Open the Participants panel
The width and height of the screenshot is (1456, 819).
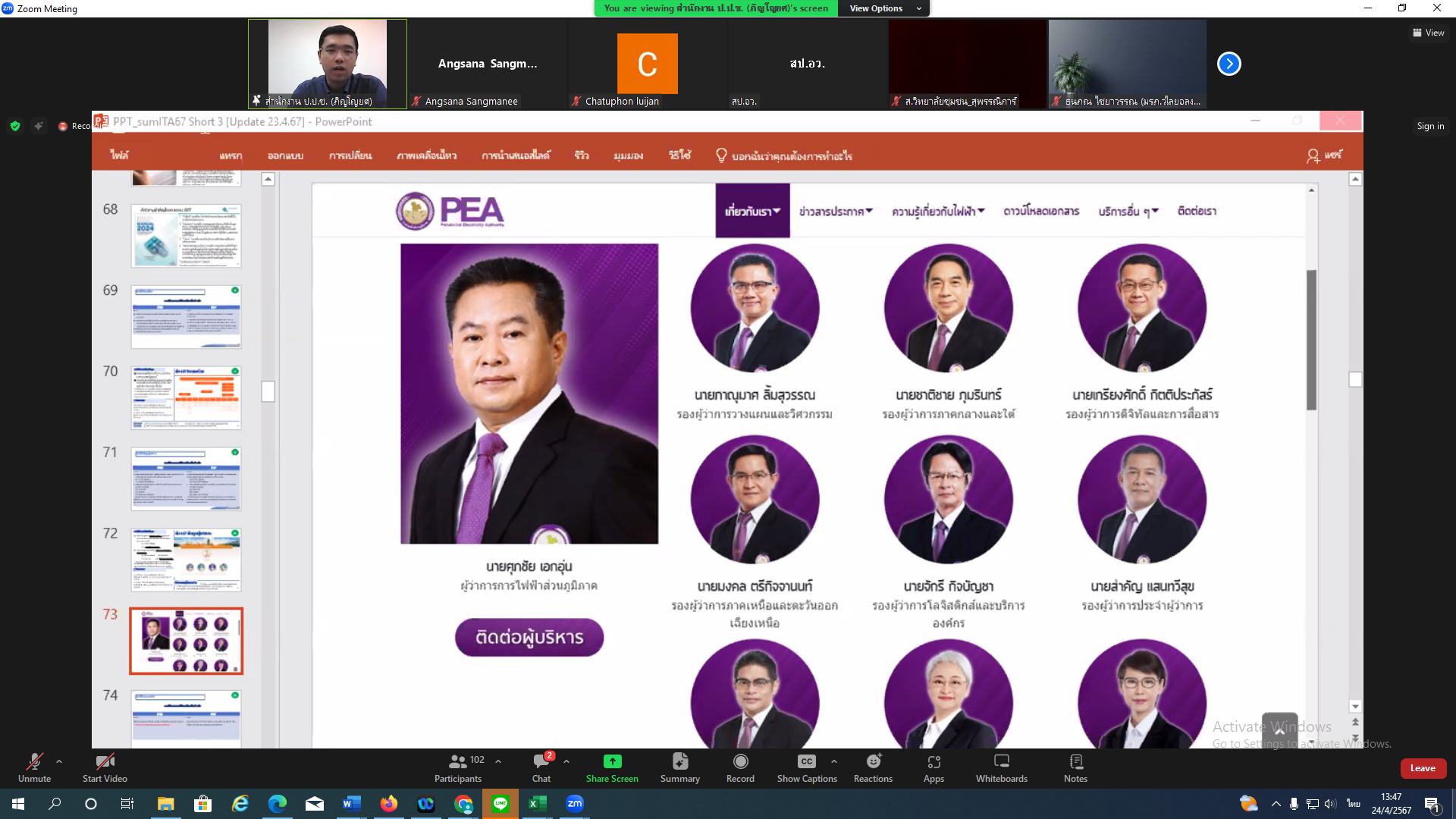point(458,767)
